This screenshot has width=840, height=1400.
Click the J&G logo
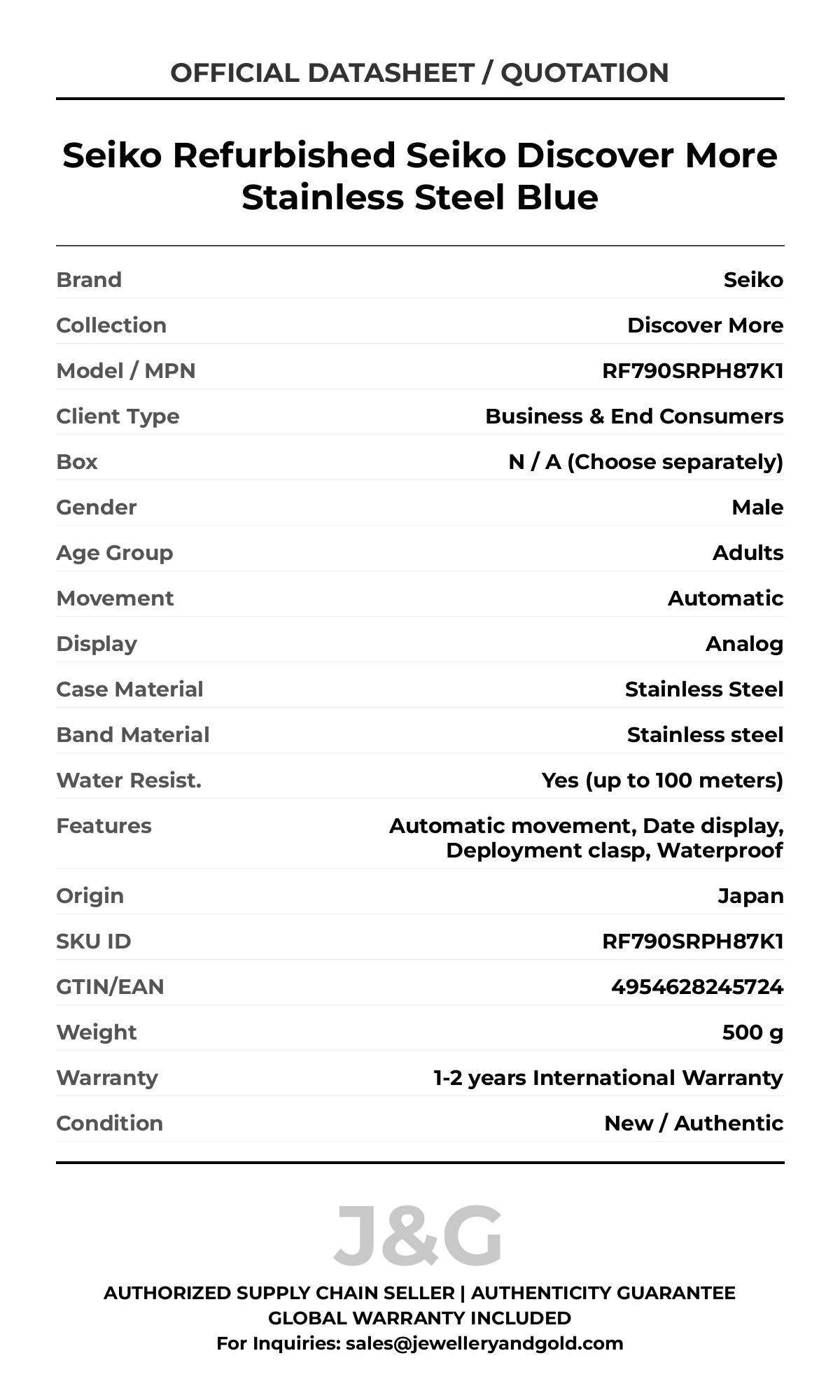point(418,1236)
